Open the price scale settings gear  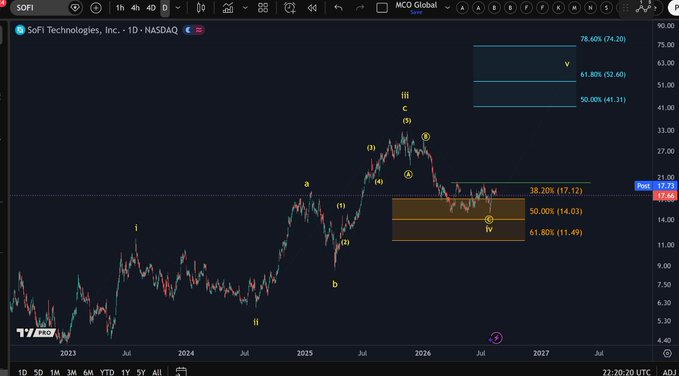(x=667, y=353)
